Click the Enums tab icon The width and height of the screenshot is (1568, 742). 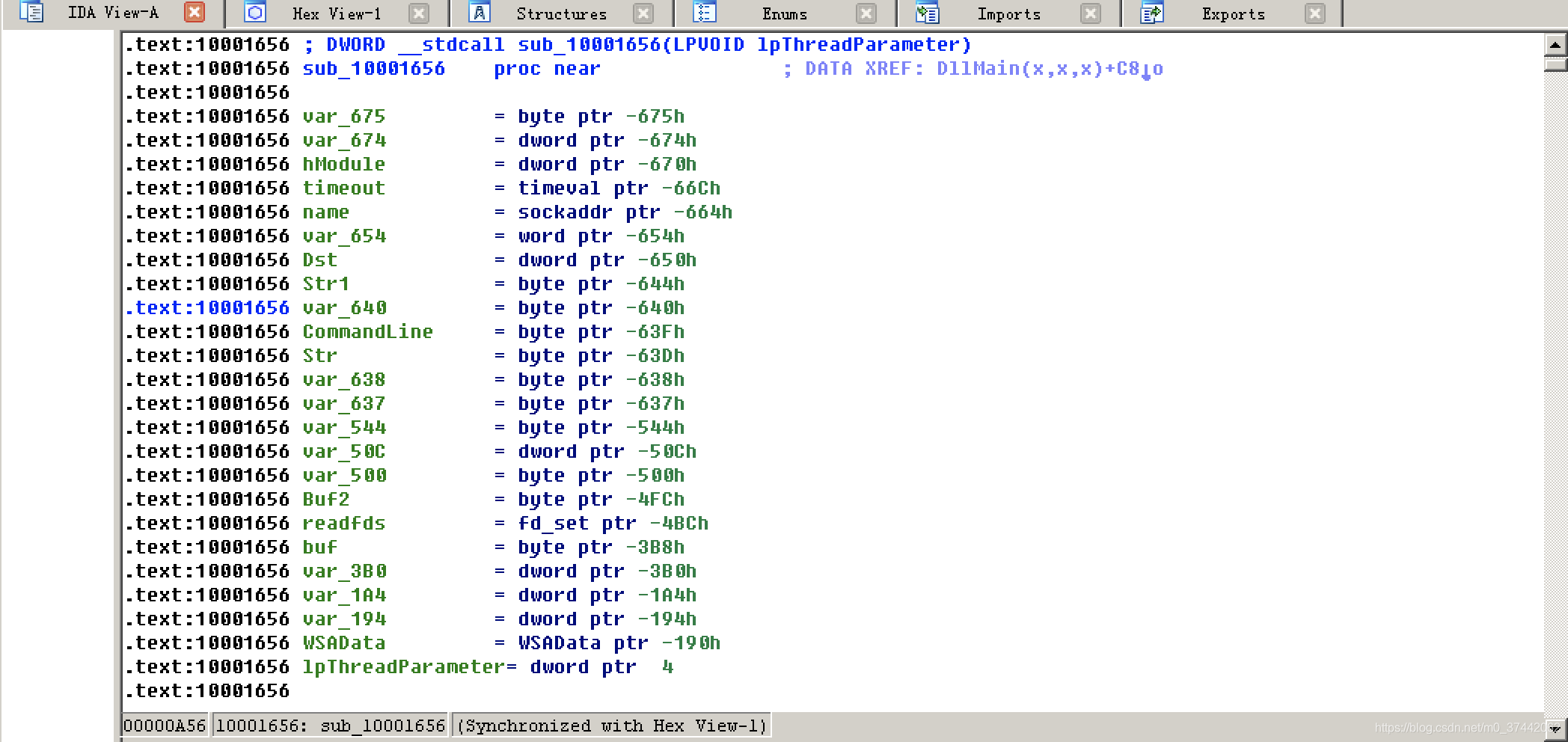pos(704,12)
